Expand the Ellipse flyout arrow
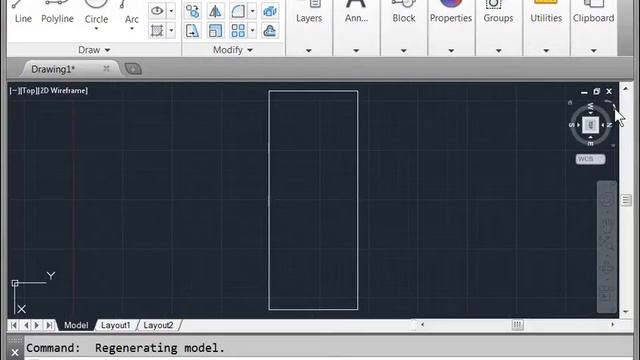Screen dimensions: 640x360 click(x=171, y=11)
